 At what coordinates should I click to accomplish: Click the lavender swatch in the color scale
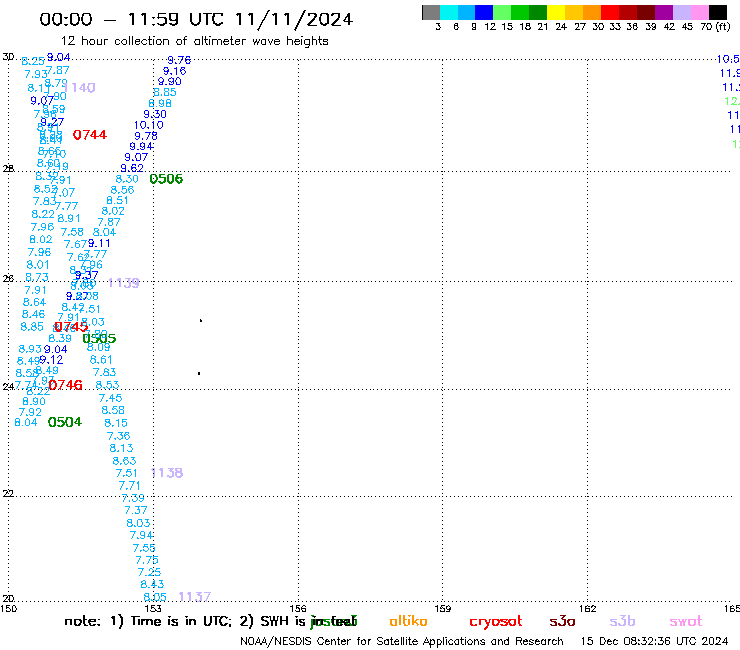pyautogui.click(x=681, y=12)
